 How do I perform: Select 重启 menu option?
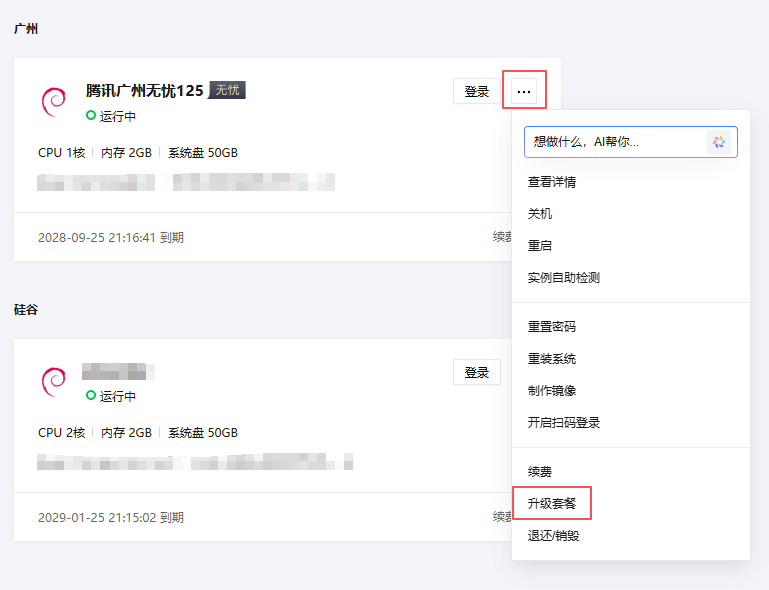coord(540,246)
